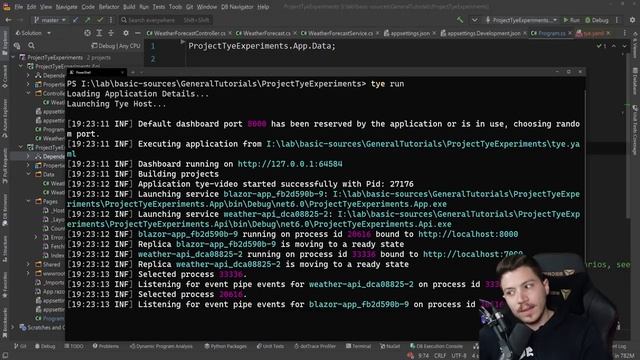Open the Git tool window
The width and height of the screenshot is (640, 360).
(x=20, y=346)
